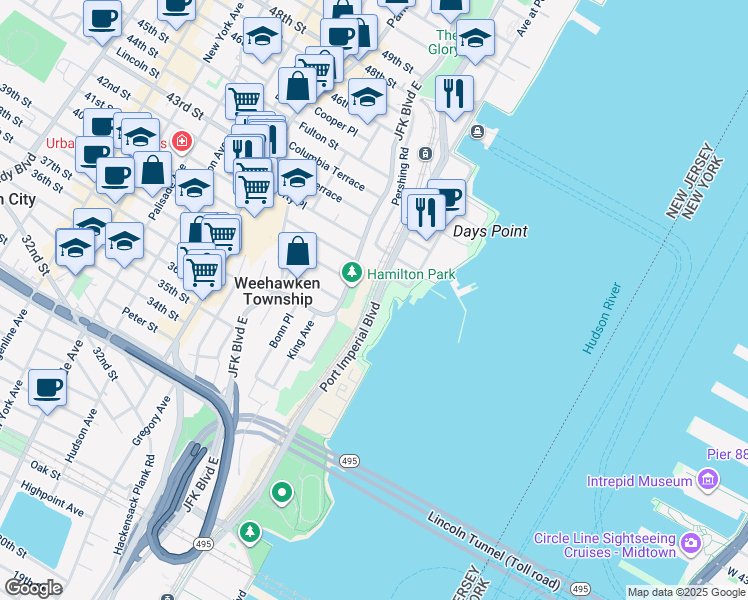Select the ferry terminal icon on waterfront

pyautogui.click(x=477, y=131)
